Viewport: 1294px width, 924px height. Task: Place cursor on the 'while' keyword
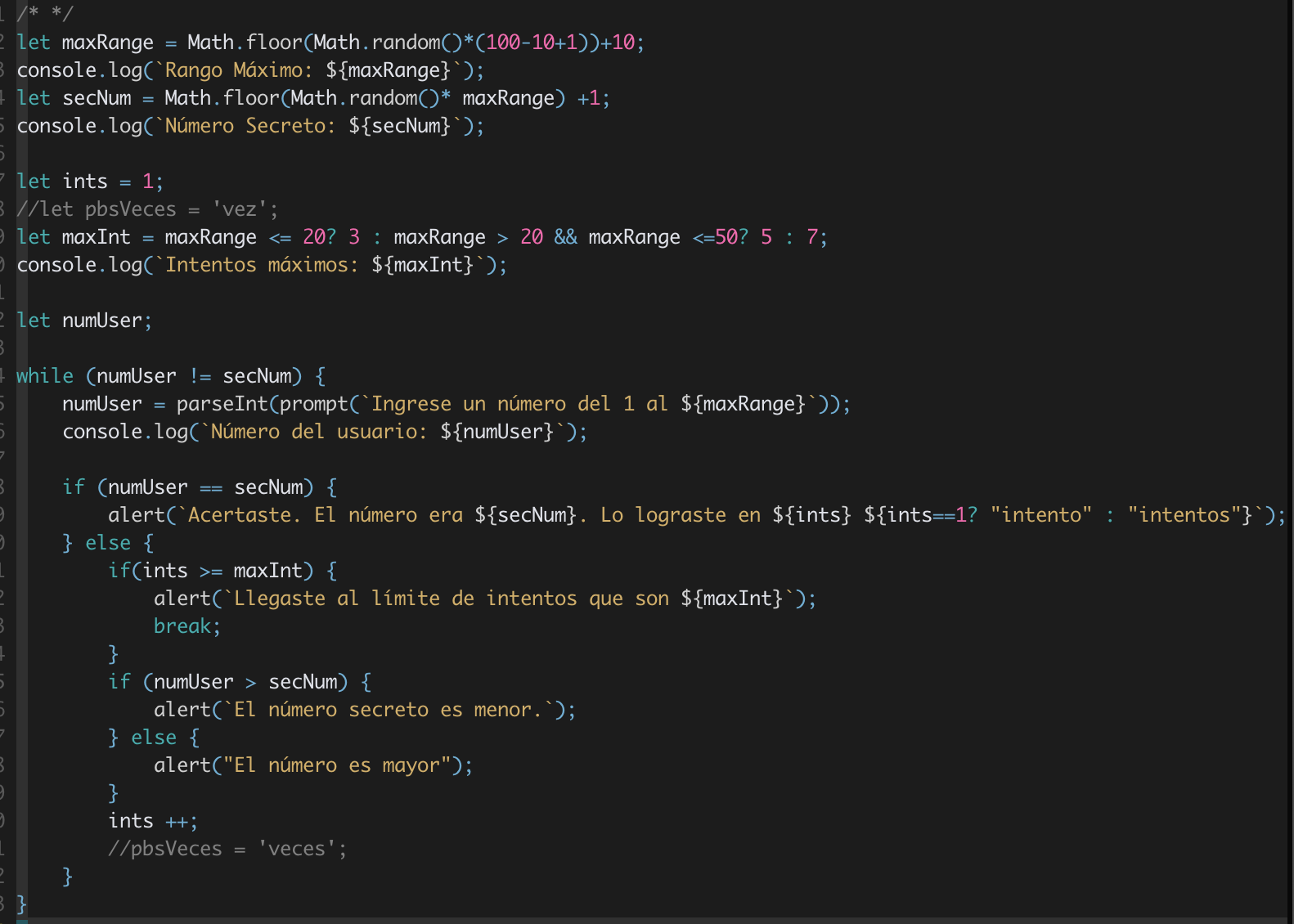[45, 376]
